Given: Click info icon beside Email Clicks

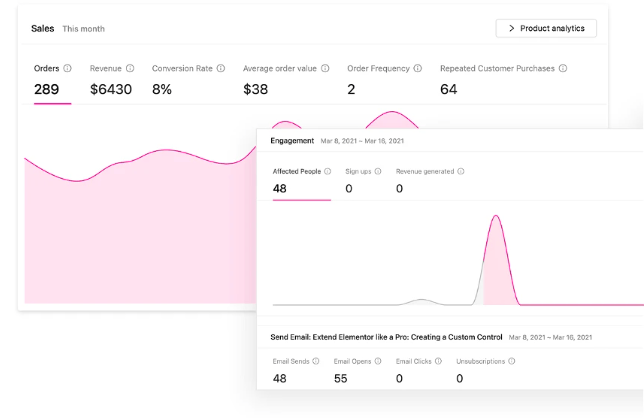Looking at the screenshot, I should [440, 361].
